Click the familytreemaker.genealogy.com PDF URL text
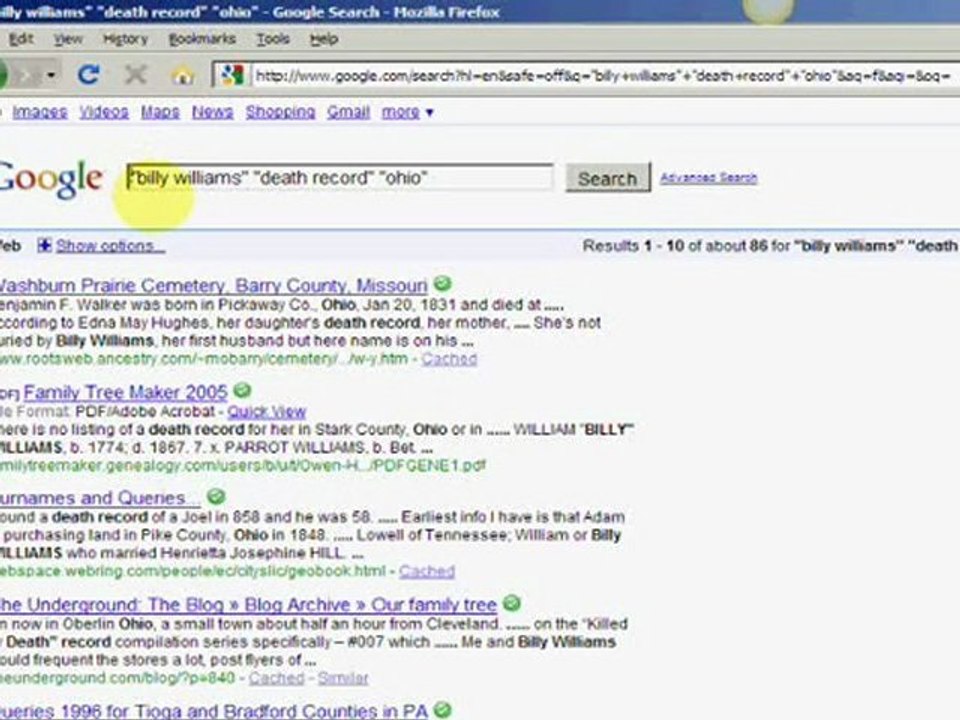960x720 pixels. pyautogui.click(x=243, y=465)
